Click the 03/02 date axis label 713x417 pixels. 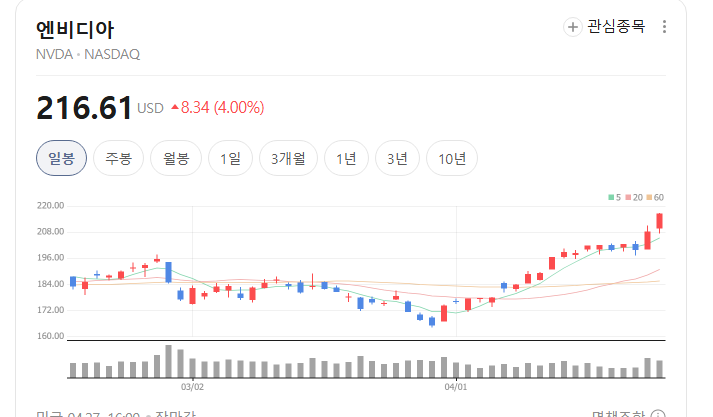tap(192, 387)
